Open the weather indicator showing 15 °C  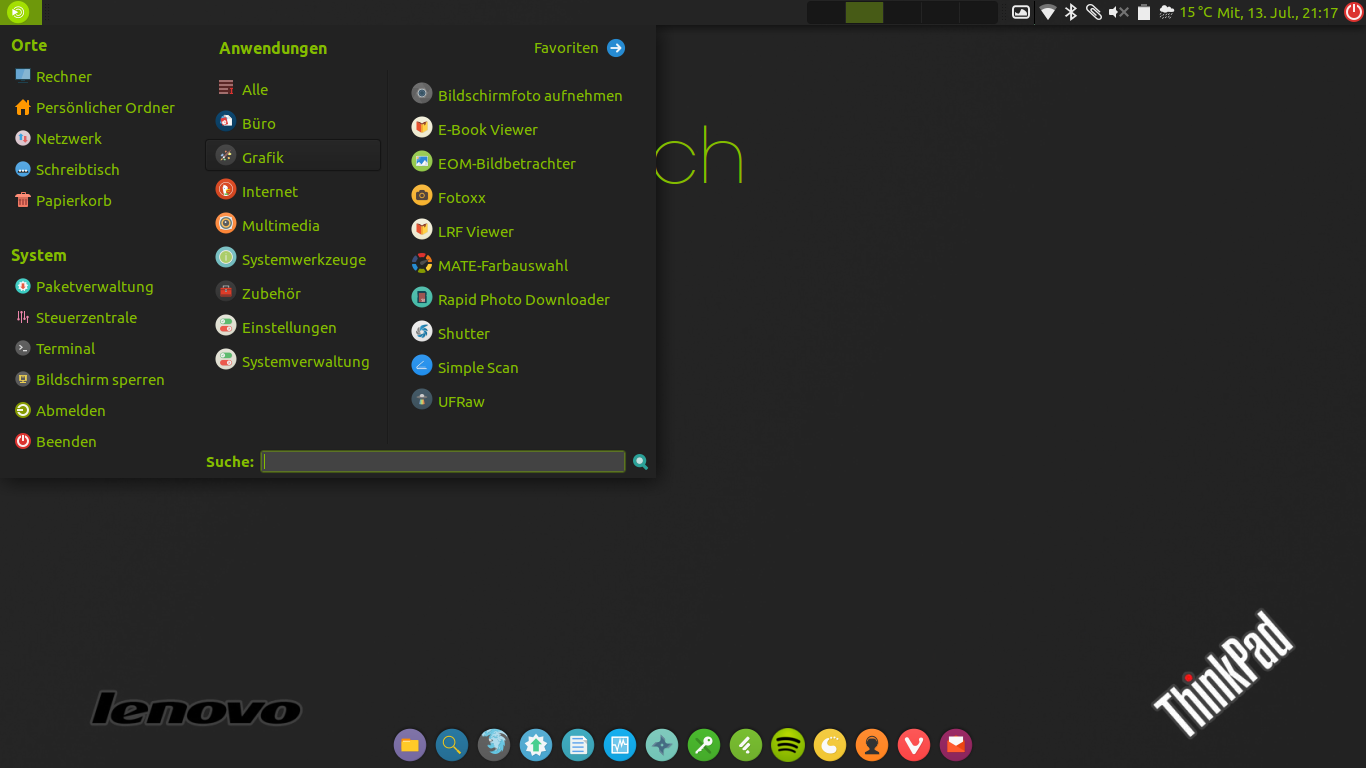(x=1186, y=12)
